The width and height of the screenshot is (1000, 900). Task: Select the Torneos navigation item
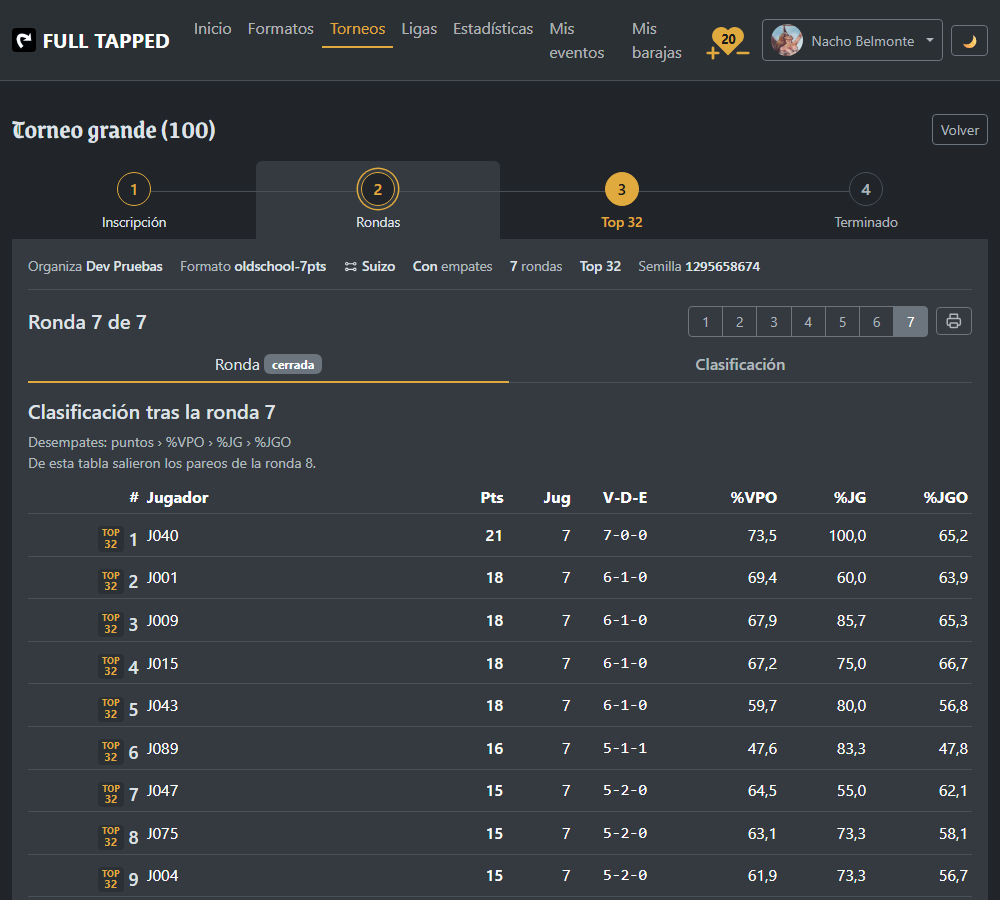click(357, 29)
